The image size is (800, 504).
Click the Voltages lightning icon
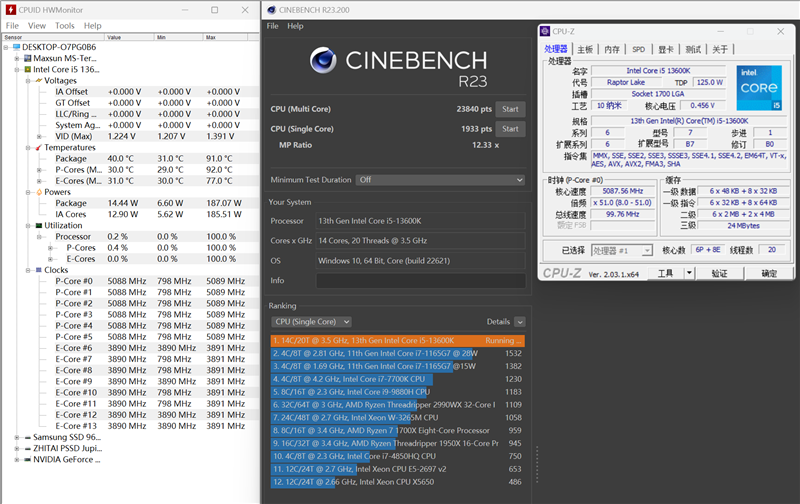point(39,81)
